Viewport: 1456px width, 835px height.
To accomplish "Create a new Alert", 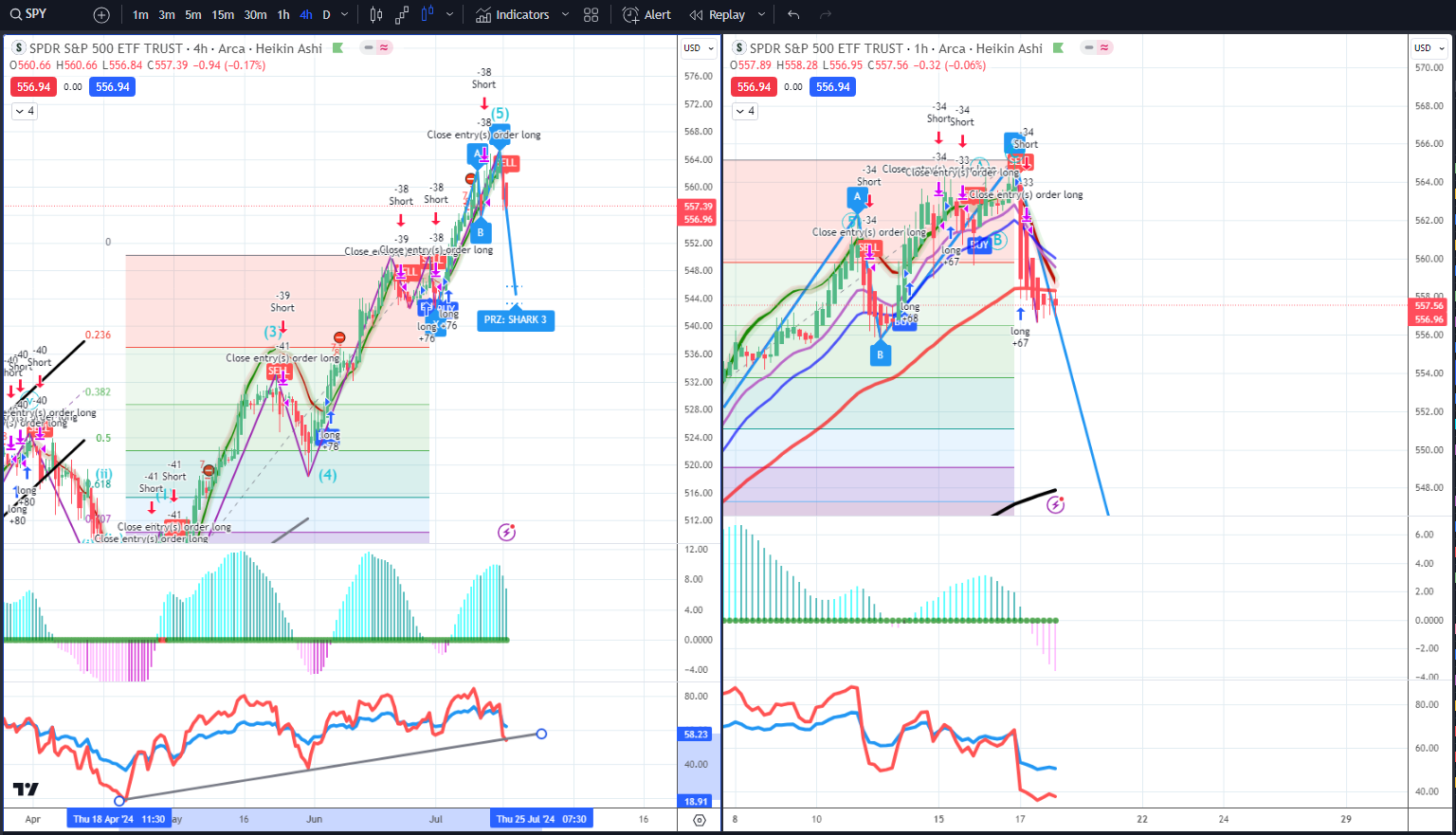I will tap(646, 15).
